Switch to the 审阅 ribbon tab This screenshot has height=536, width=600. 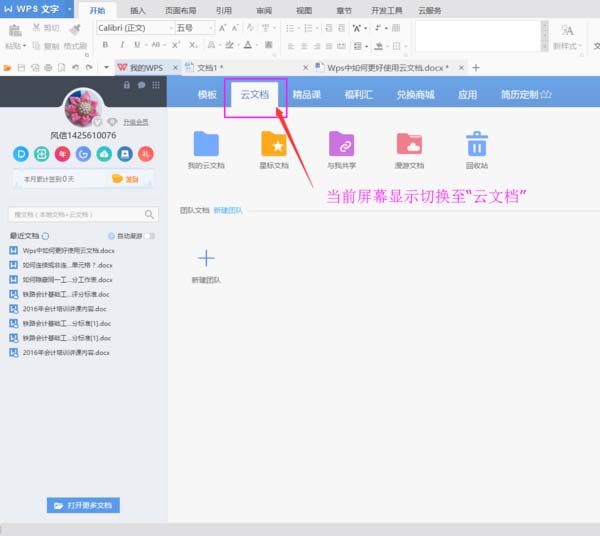point(264,11)
